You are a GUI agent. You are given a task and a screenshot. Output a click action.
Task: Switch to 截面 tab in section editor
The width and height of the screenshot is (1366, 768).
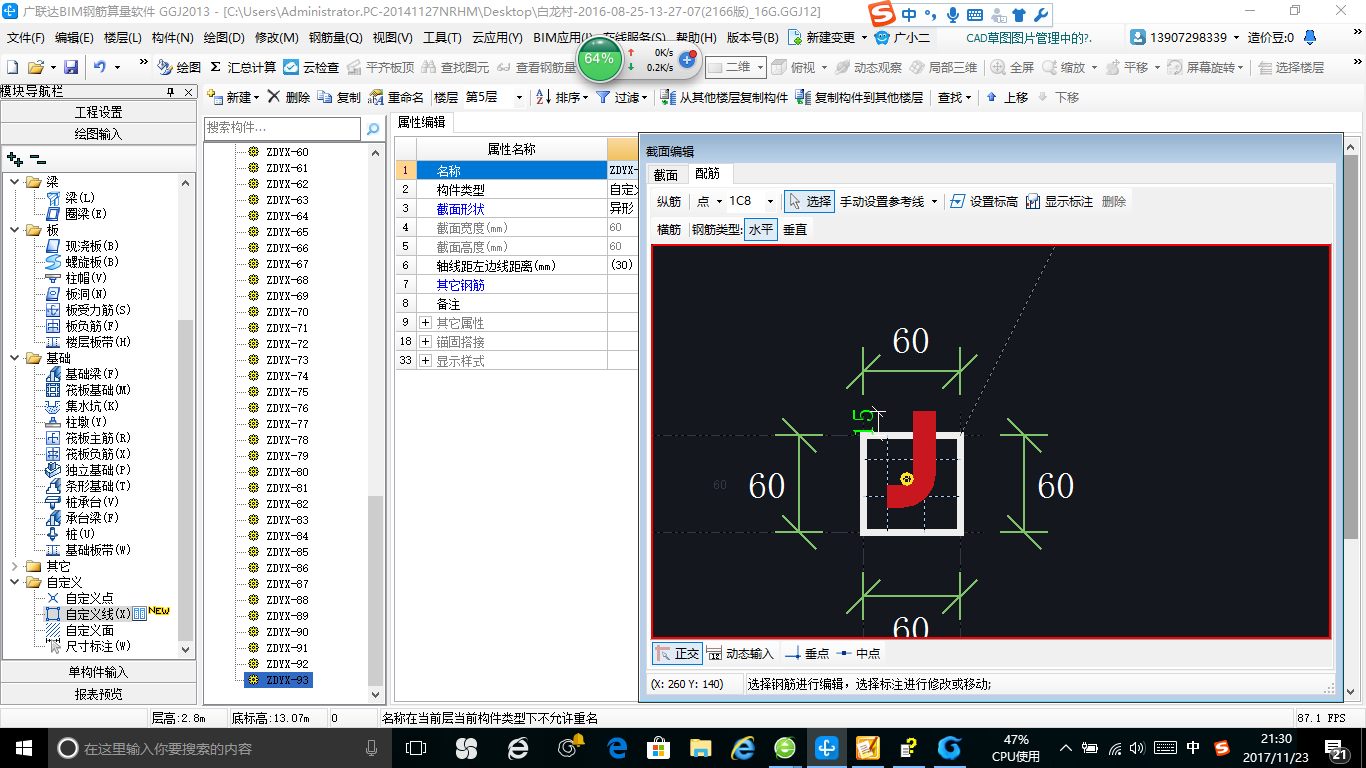[665, 174]
